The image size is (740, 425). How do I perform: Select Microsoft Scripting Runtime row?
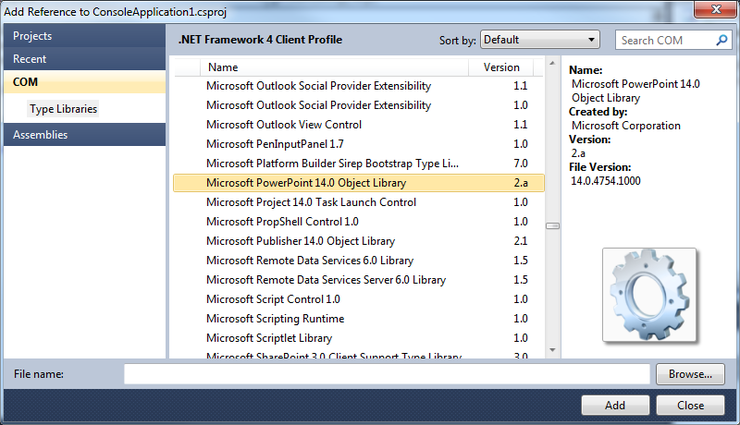pyautogui.click(x=359, y=318)
